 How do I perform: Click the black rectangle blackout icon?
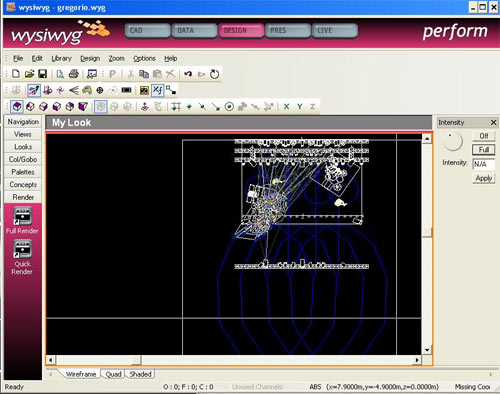(x=126, y=90)
